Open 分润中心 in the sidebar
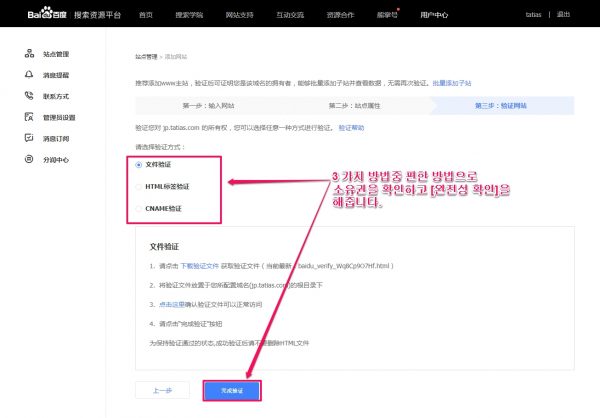 [56, 160]
